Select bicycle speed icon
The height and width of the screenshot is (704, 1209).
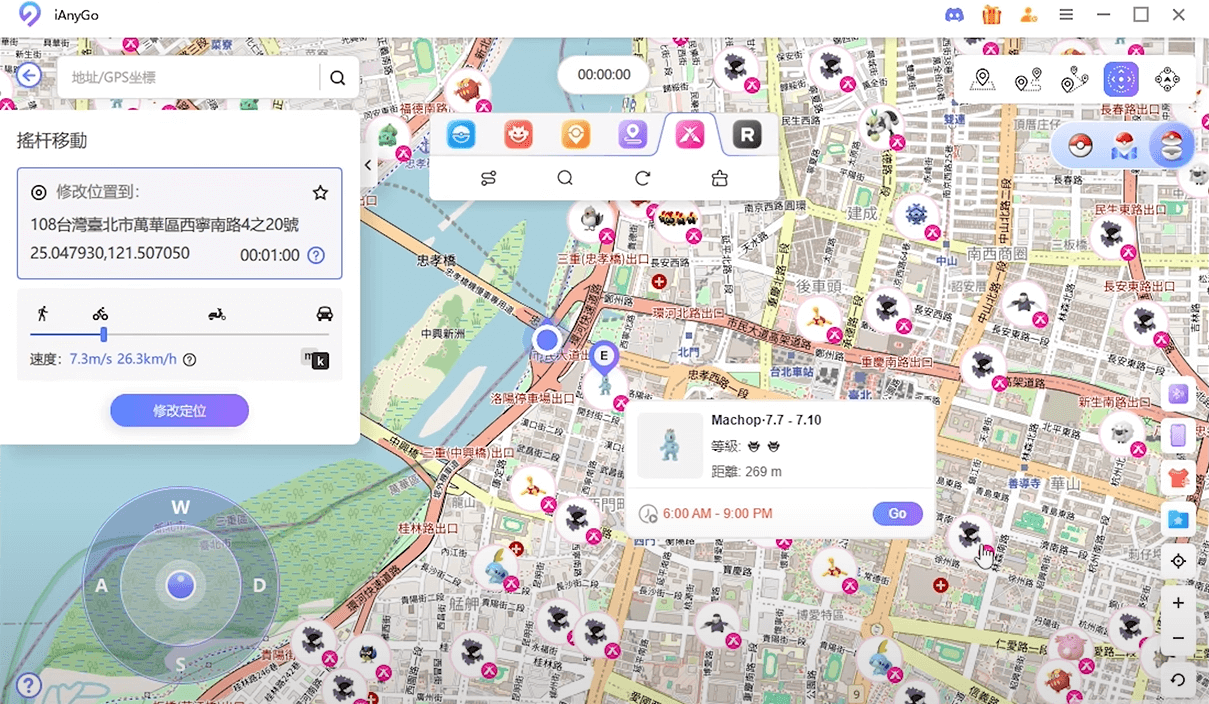(100, 314)
